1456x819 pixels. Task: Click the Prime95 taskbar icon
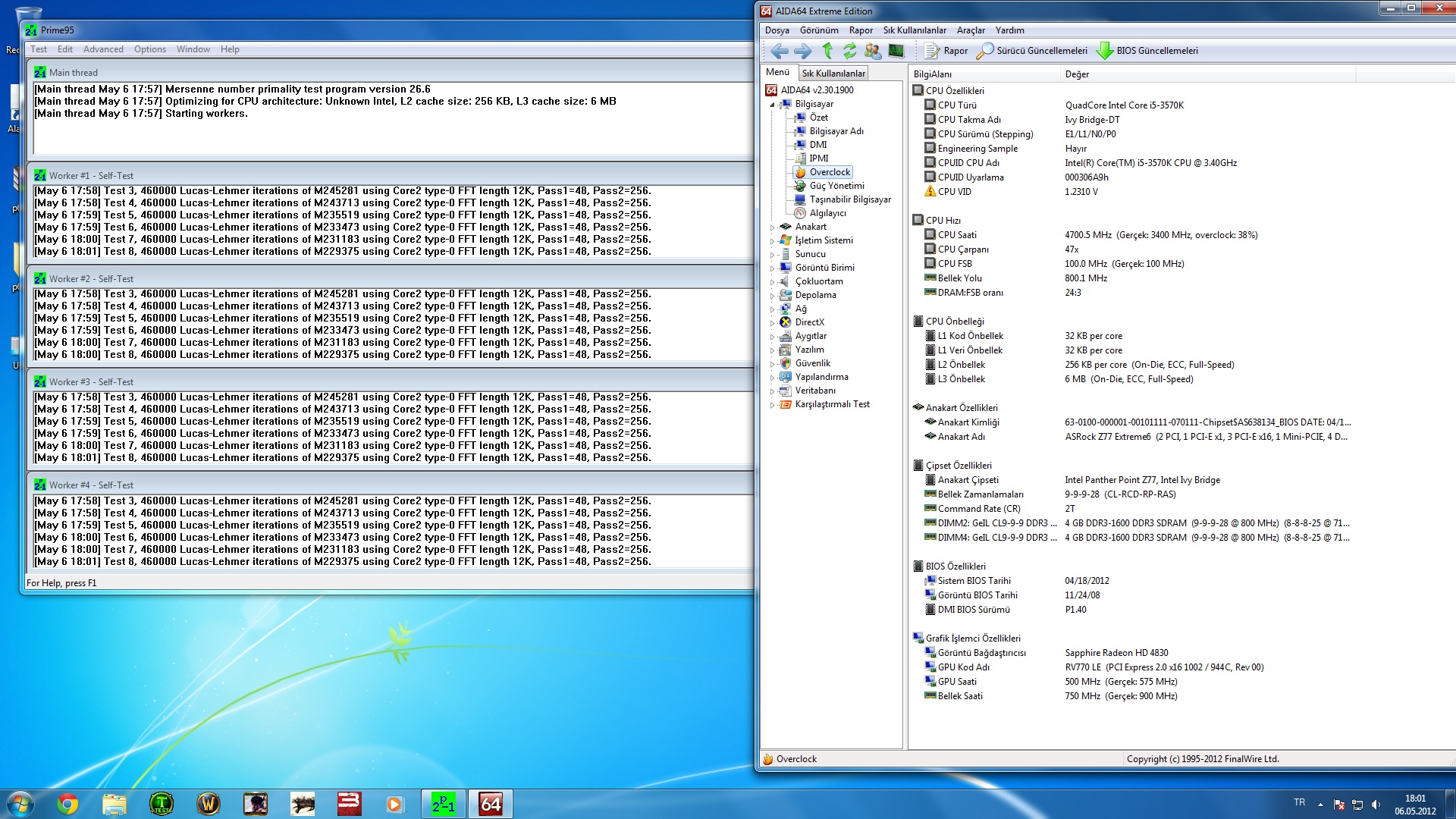443,804
